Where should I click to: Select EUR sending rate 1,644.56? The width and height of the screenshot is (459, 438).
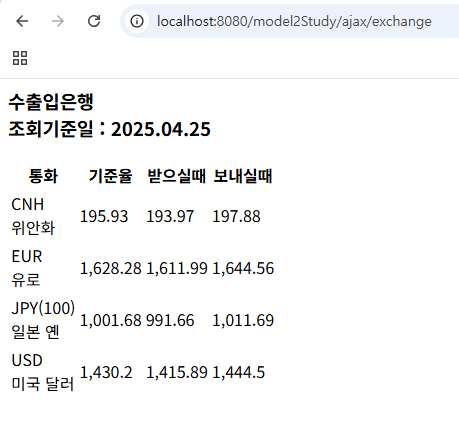[x=243, y=269]
